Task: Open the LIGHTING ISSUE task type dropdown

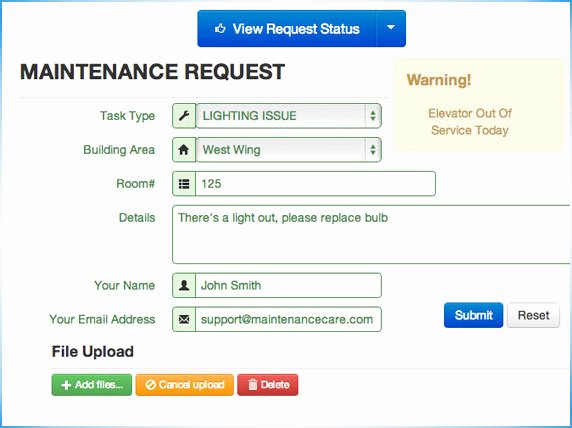Action: (x=289, y=116)
